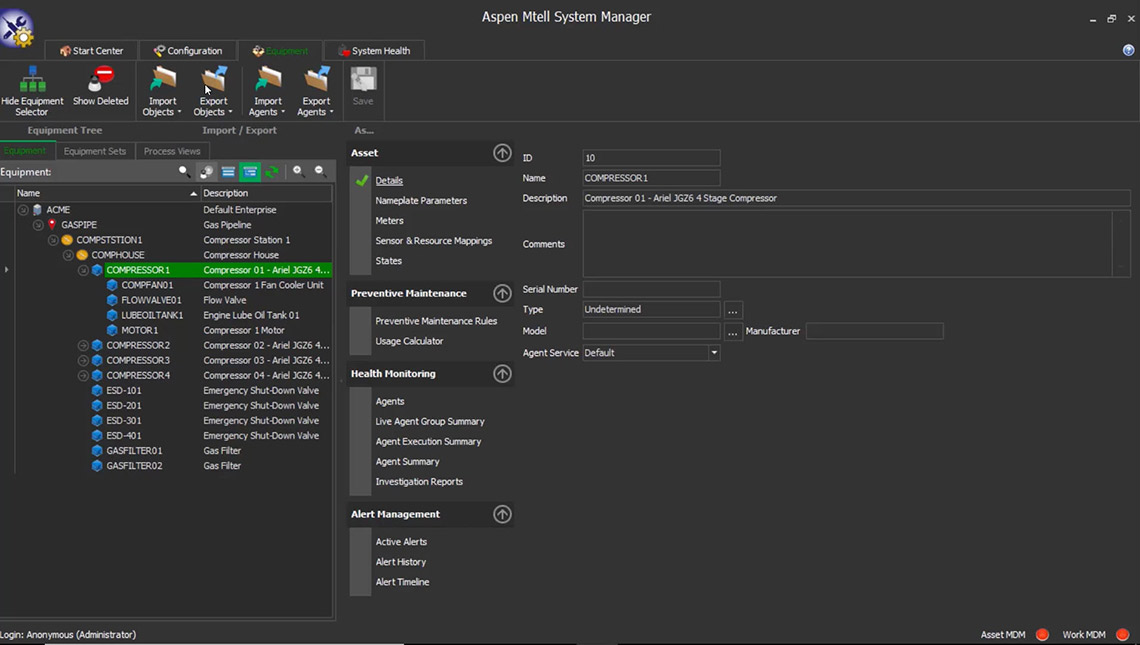Screen dimensions: 1140x645
Task: Select MOTOR1 in the equipment tree
Action: point(139,330)
